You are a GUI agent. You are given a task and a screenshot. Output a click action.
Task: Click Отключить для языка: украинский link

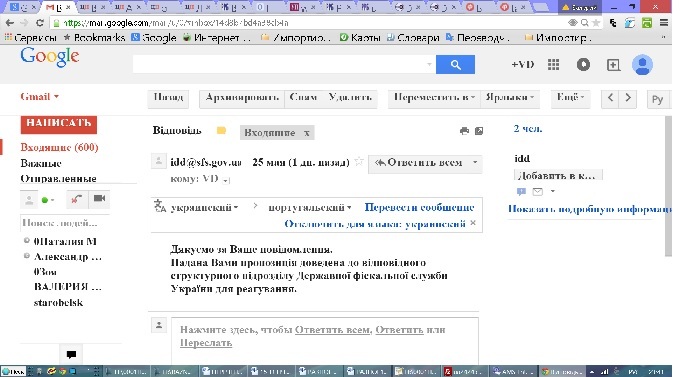pos(375,224)
